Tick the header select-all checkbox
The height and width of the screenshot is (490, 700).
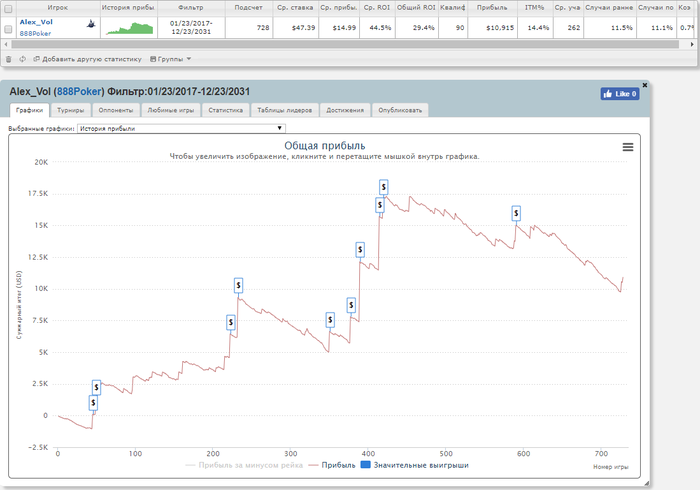coord(8,8)
